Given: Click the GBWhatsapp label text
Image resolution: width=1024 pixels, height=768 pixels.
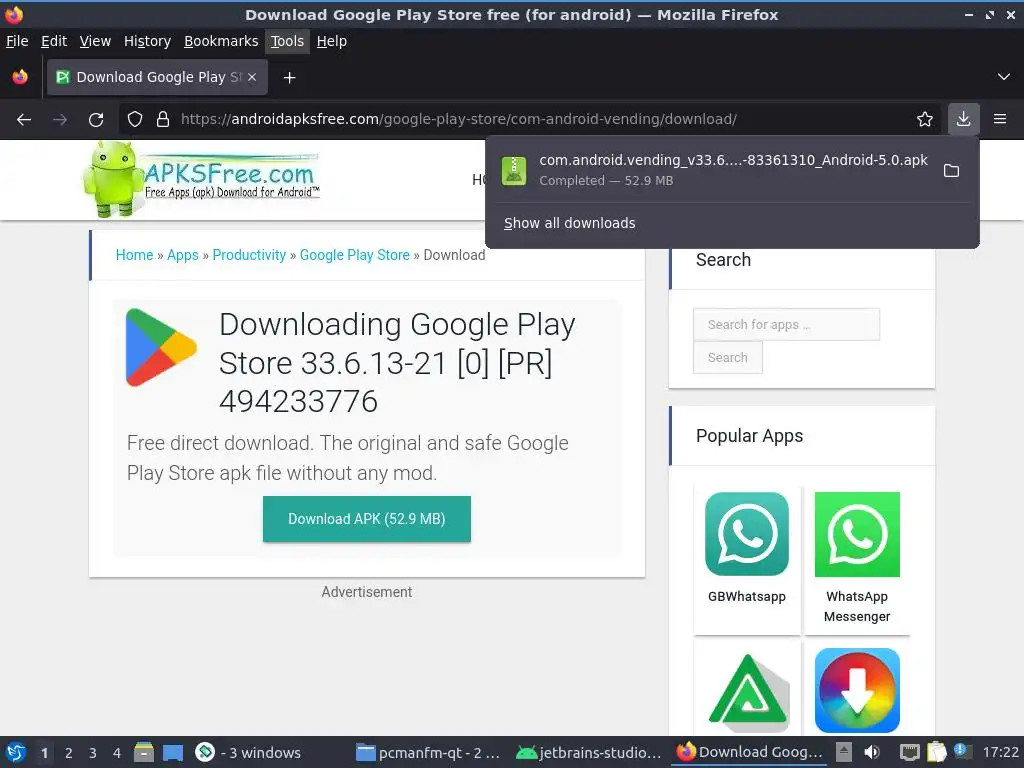Looking at the screenshot, I should [747, 596].
